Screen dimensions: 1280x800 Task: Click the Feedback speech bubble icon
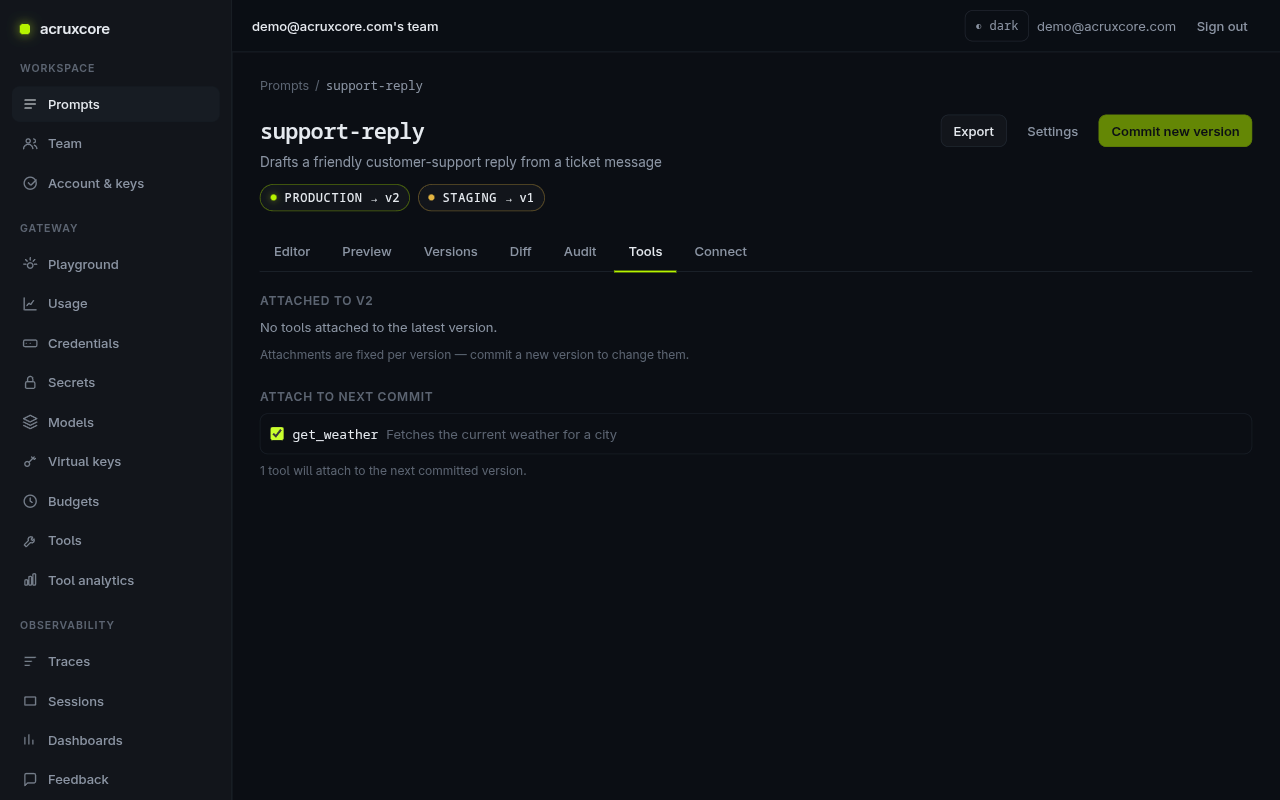tap(30, 779)
